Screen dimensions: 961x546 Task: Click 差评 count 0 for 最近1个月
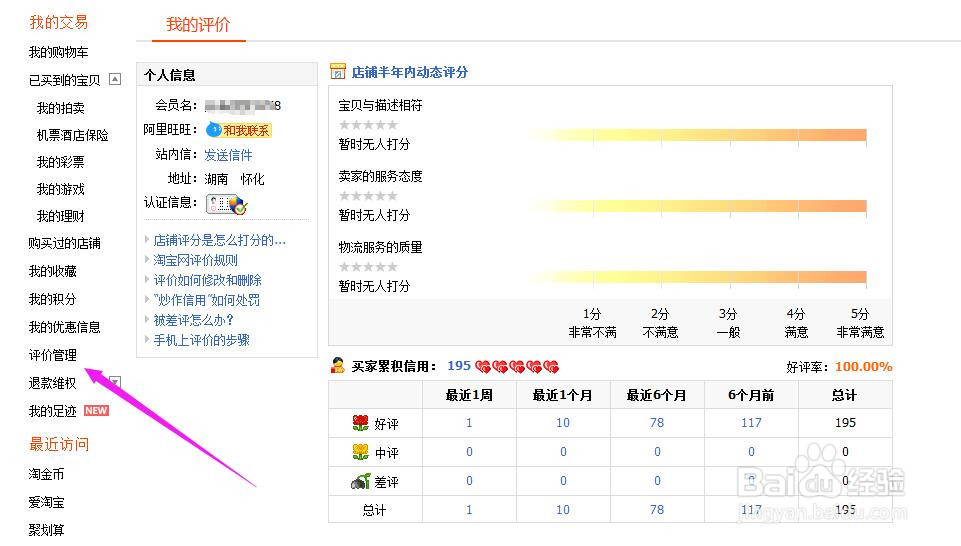(x=563, y=480)
